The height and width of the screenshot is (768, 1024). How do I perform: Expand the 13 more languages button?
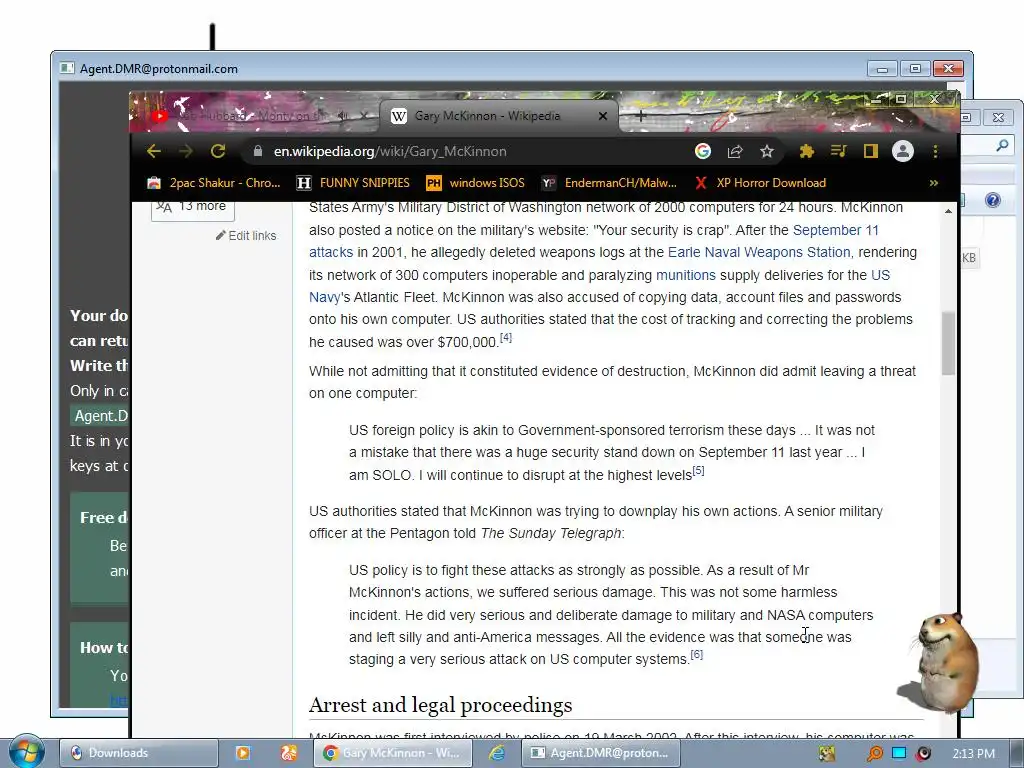tap(193, 206)
